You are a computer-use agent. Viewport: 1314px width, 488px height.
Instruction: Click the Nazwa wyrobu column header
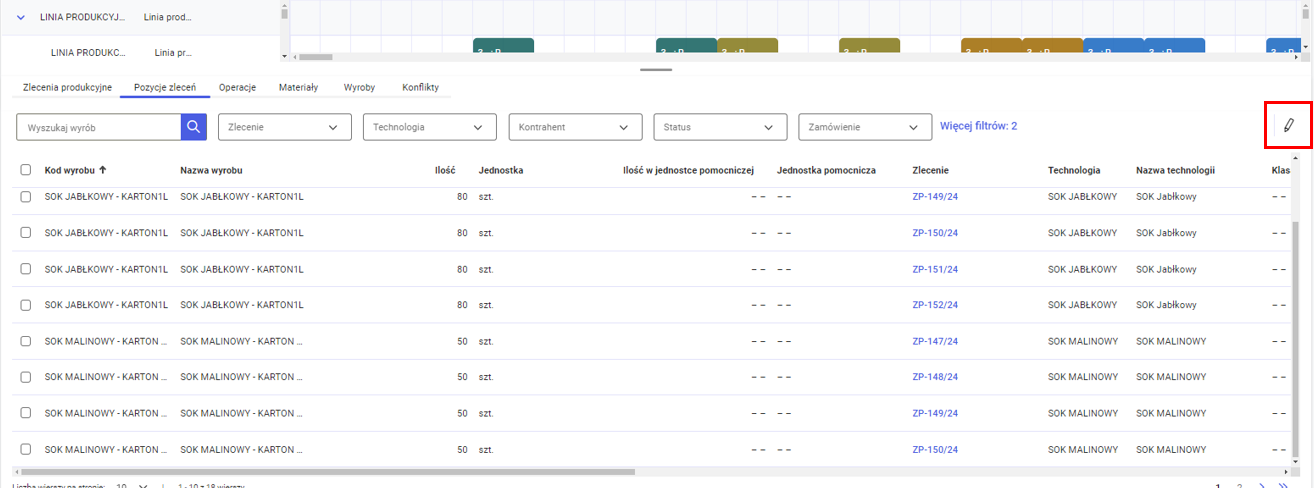[211, 170]
